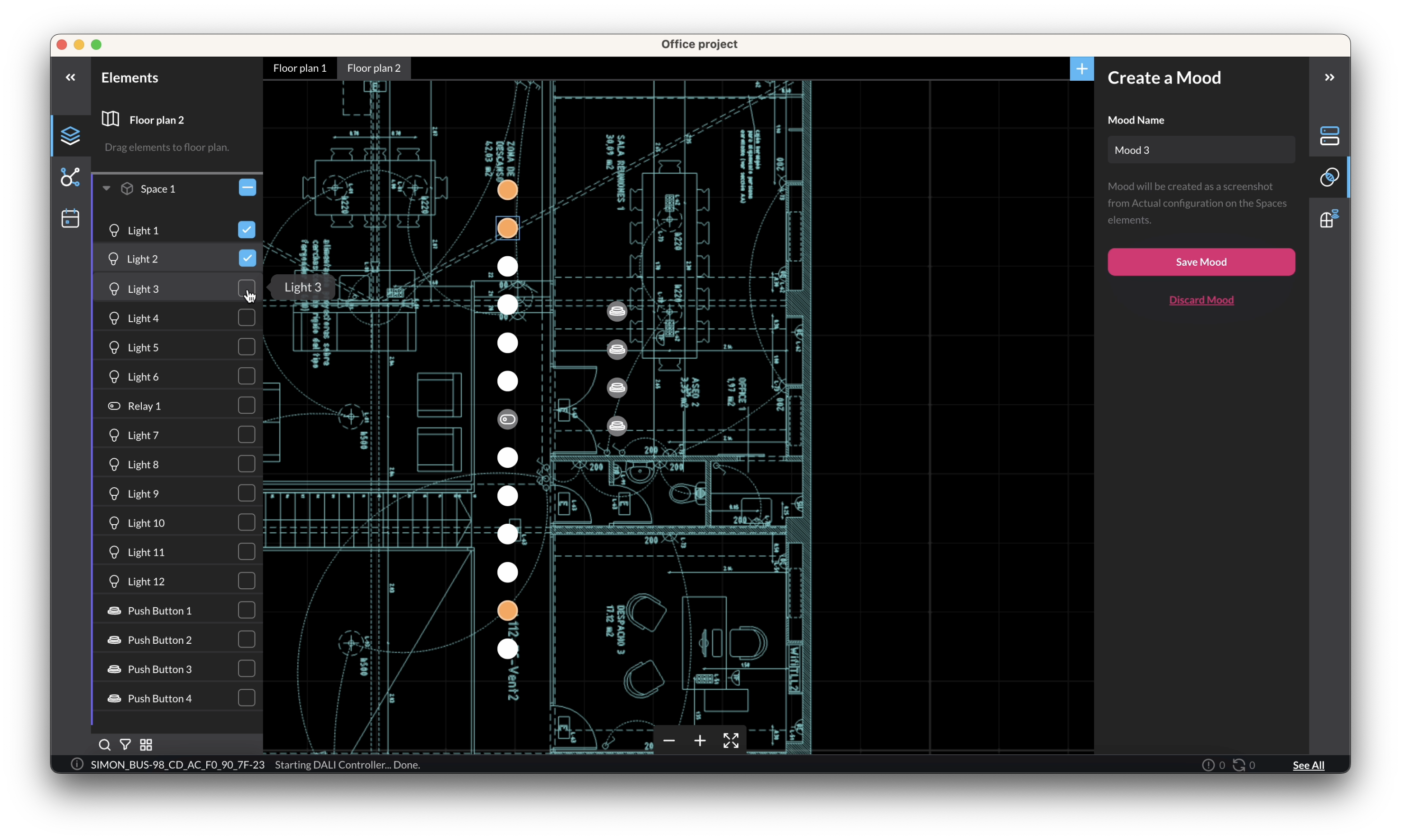Check the Relay 1 checkbox

pyautogui.click(x=246, y=405)
